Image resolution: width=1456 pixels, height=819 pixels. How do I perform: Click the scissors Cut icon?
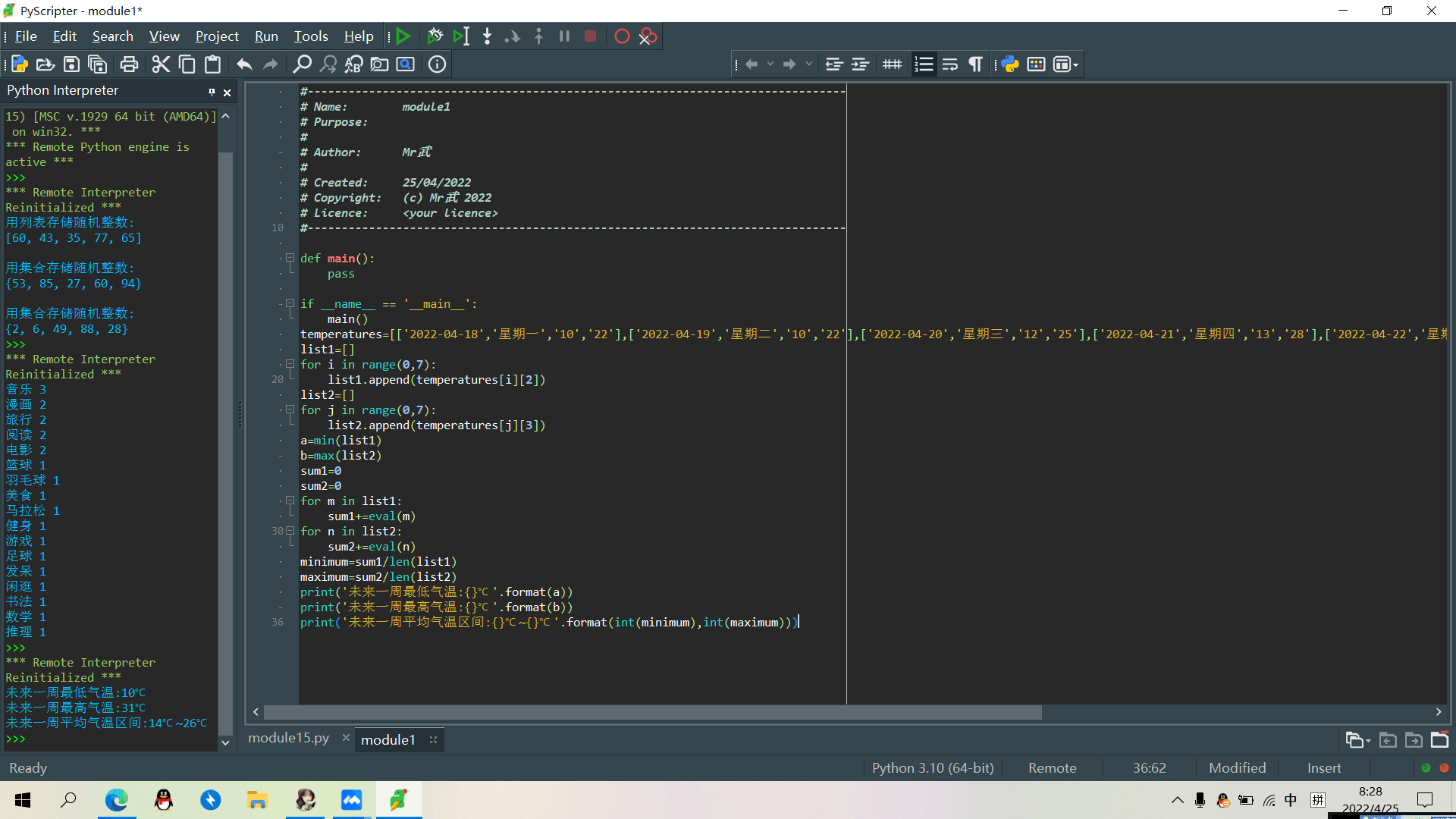161,64
